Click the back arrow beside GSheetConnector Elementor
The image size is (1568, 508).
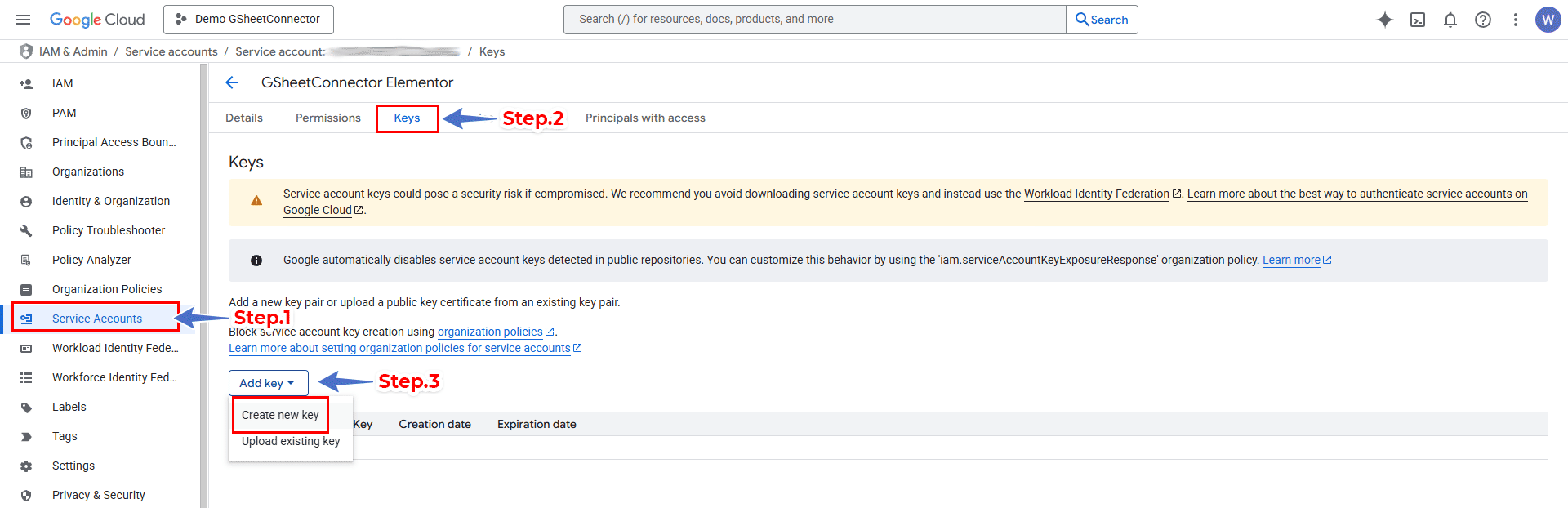pyautogui.click(x=232, y=82)
